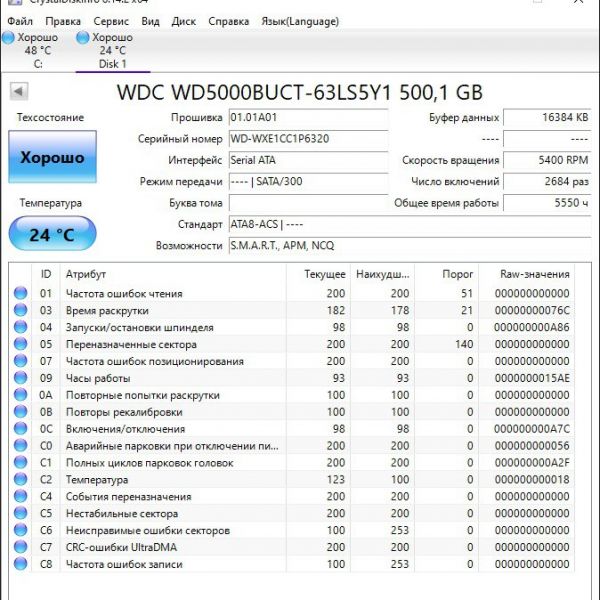The image size is (600, 600).
Task: Click status icon for attribute C8 write error rate
Action: 21,564
